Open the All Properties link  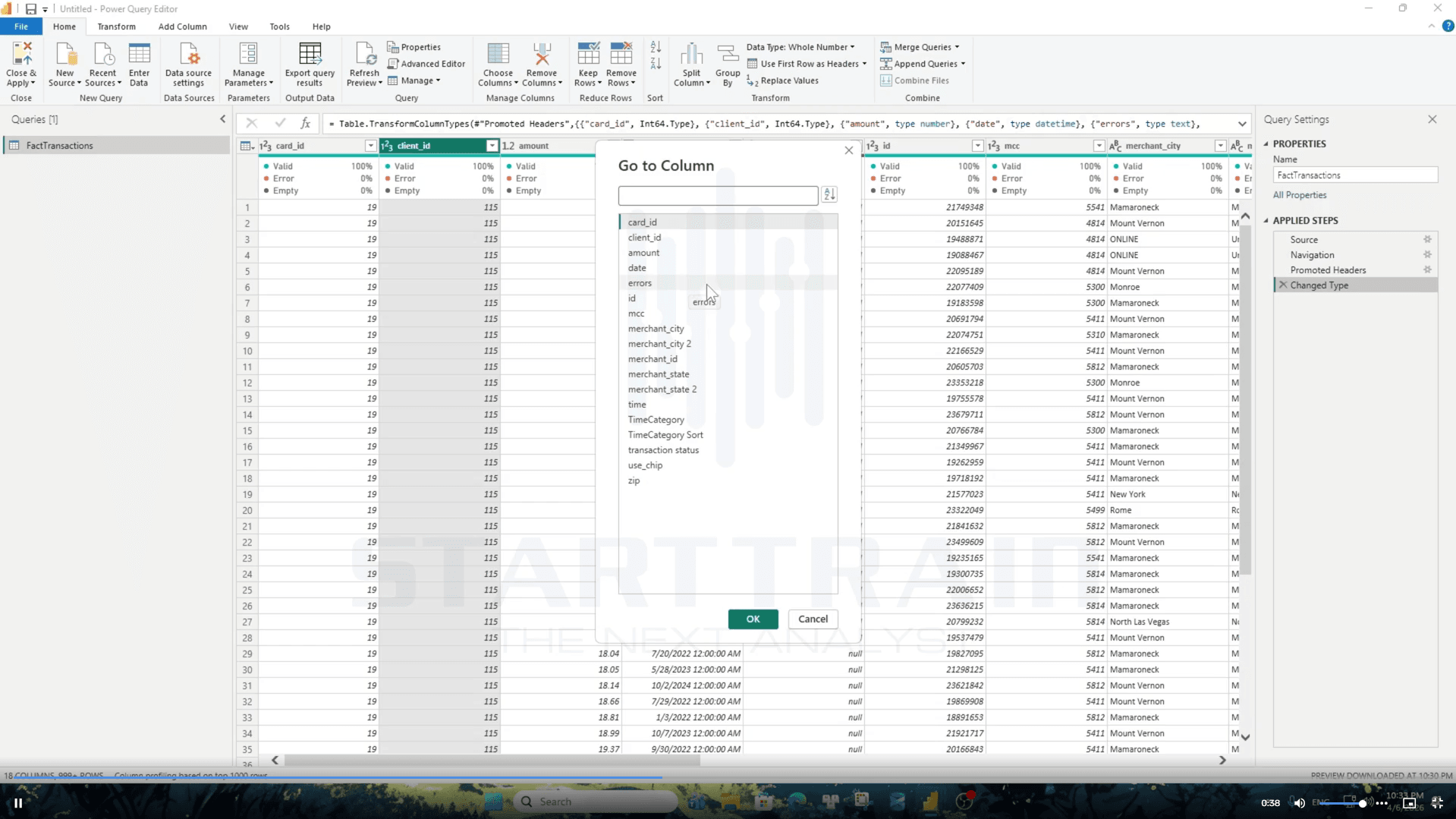[1299, 195]
